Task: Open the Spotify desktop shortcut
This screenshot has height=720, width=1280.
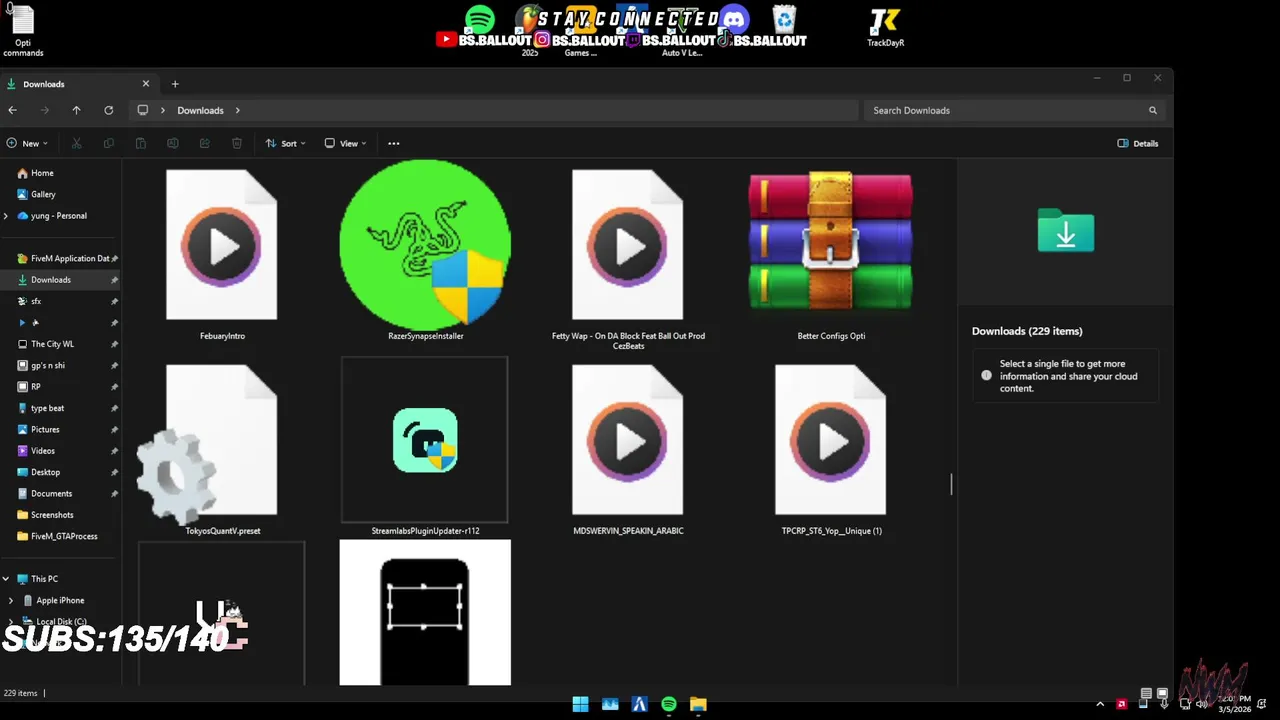Action: pyautogui.click(x=480, y=20)
